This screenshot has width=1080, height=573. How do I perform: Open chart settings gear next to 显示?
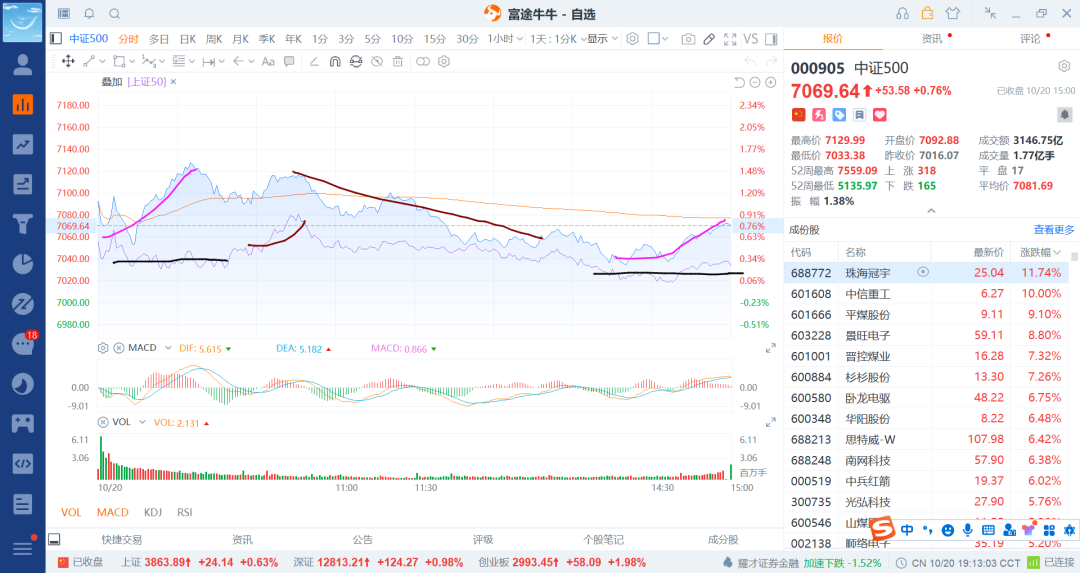pos(632,39)
